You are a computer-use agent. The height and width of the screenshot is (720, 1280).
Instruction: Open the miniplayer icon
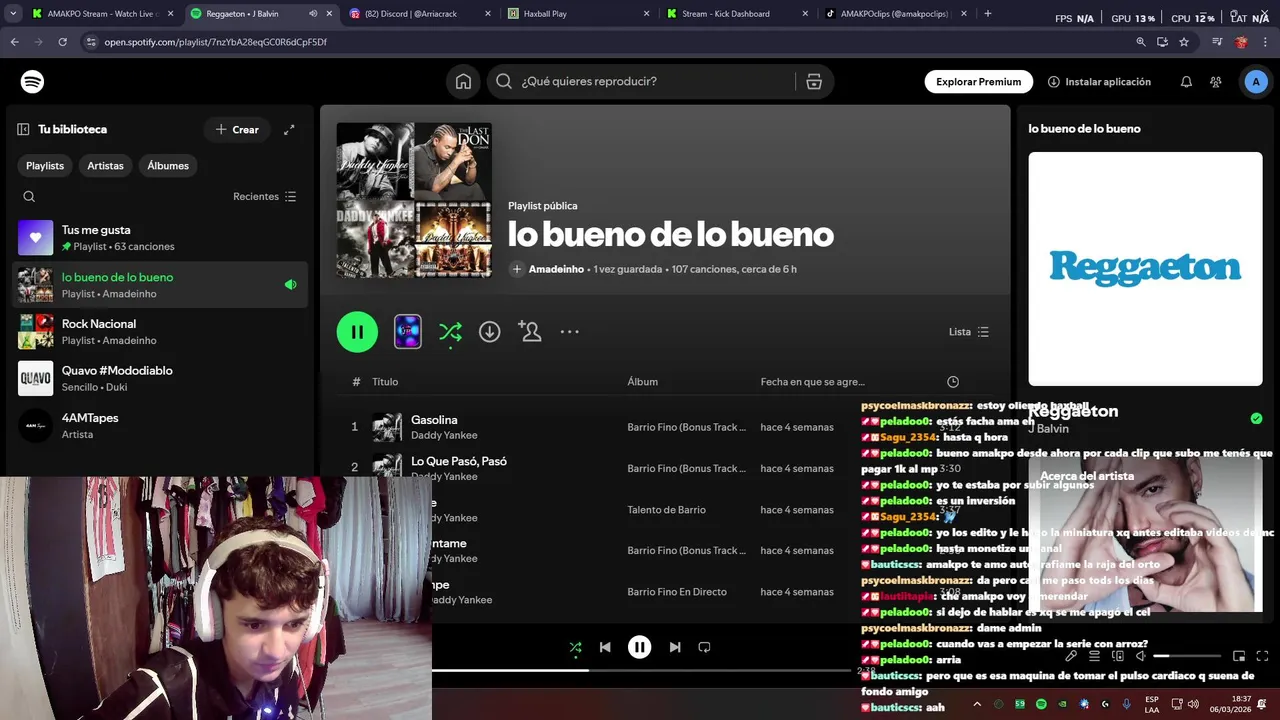coord(1239,656)
